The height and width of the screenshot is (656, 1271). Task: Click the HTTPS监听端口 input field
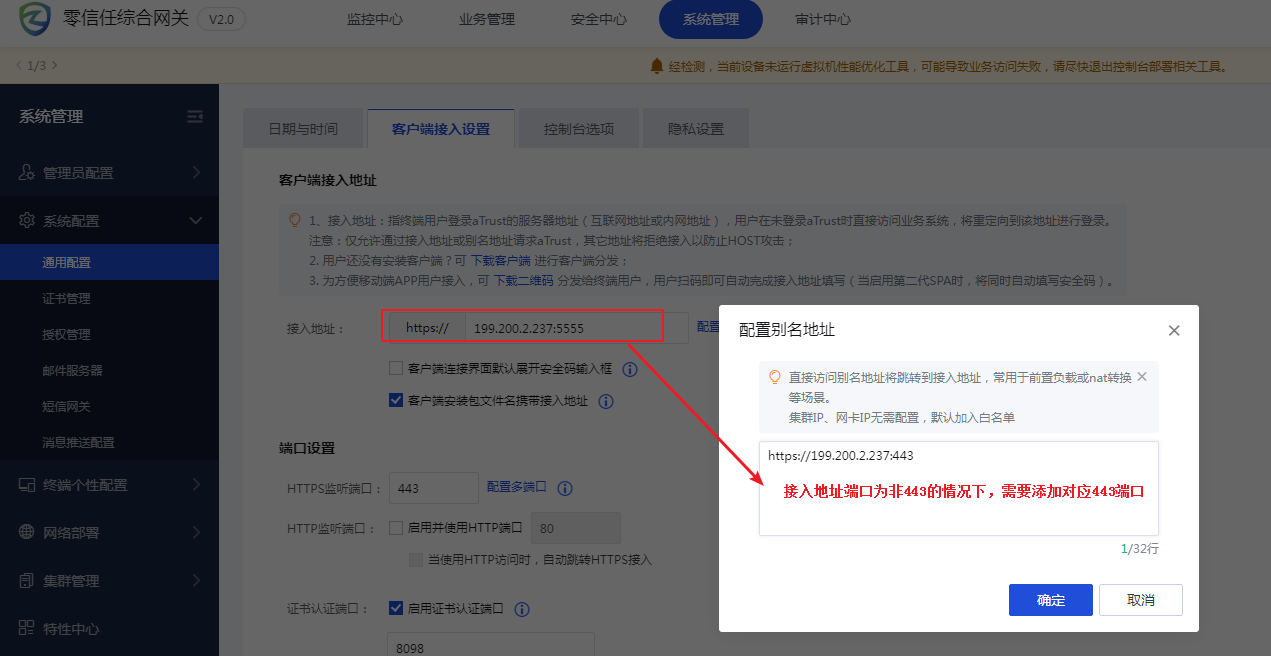[x=433, y=488]
